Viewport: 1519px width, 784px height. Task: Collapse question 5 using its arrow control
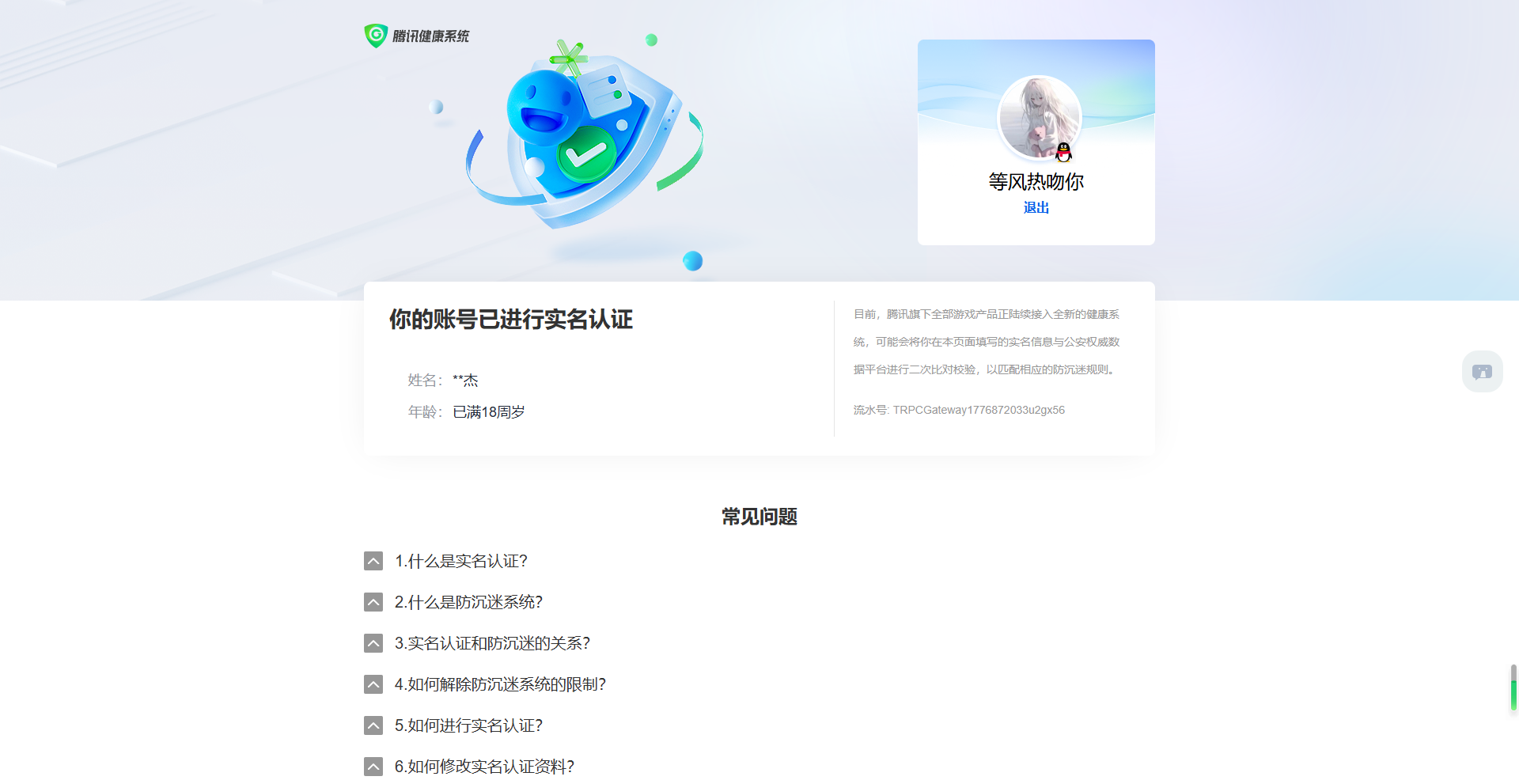(x=373, y=725)
